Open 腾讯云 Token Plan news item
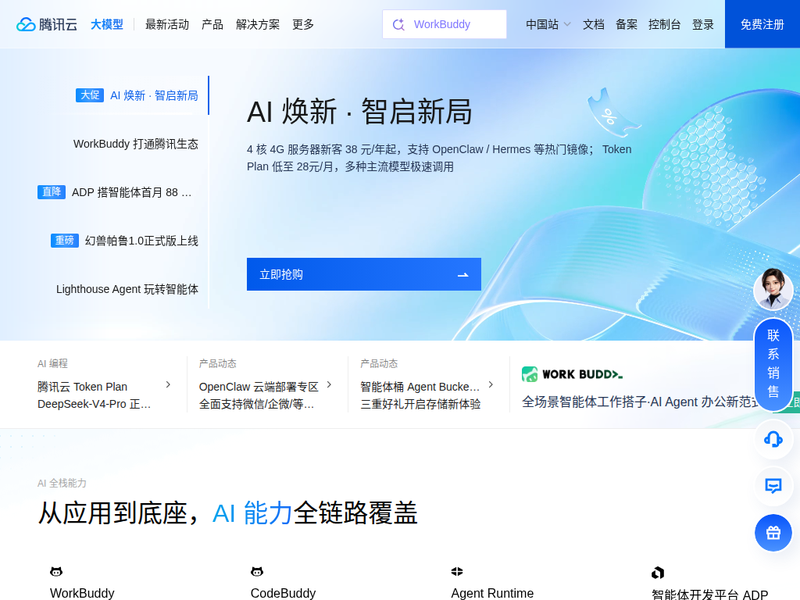 click(104, 395)
